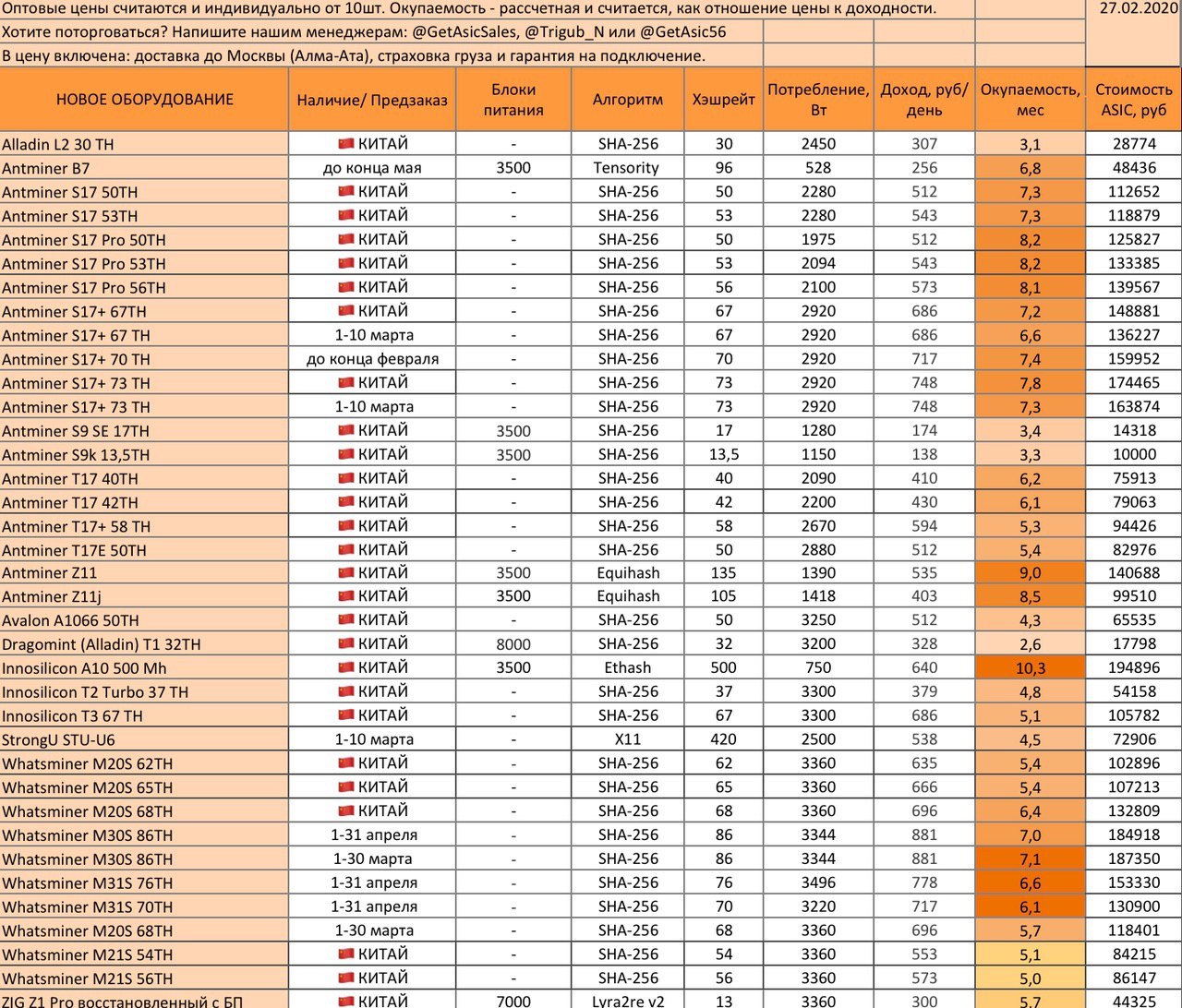Click the China flag in Antminer T17E 50TH row
Screen dimensions: 1182x1008
(x=346, y=550)
